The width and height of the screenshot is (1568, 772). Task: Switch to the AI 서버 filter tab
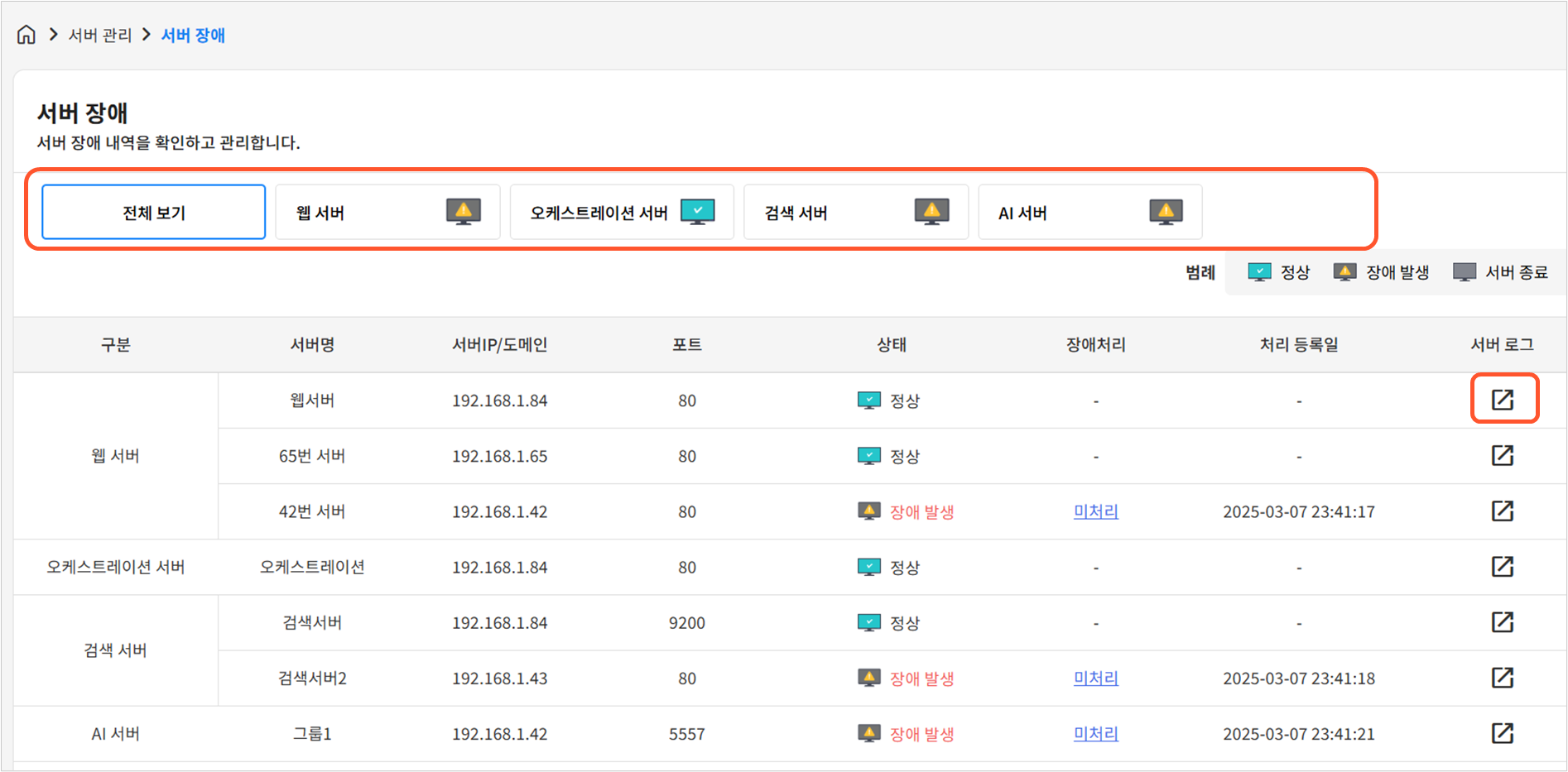click(x=1089, y=213)
